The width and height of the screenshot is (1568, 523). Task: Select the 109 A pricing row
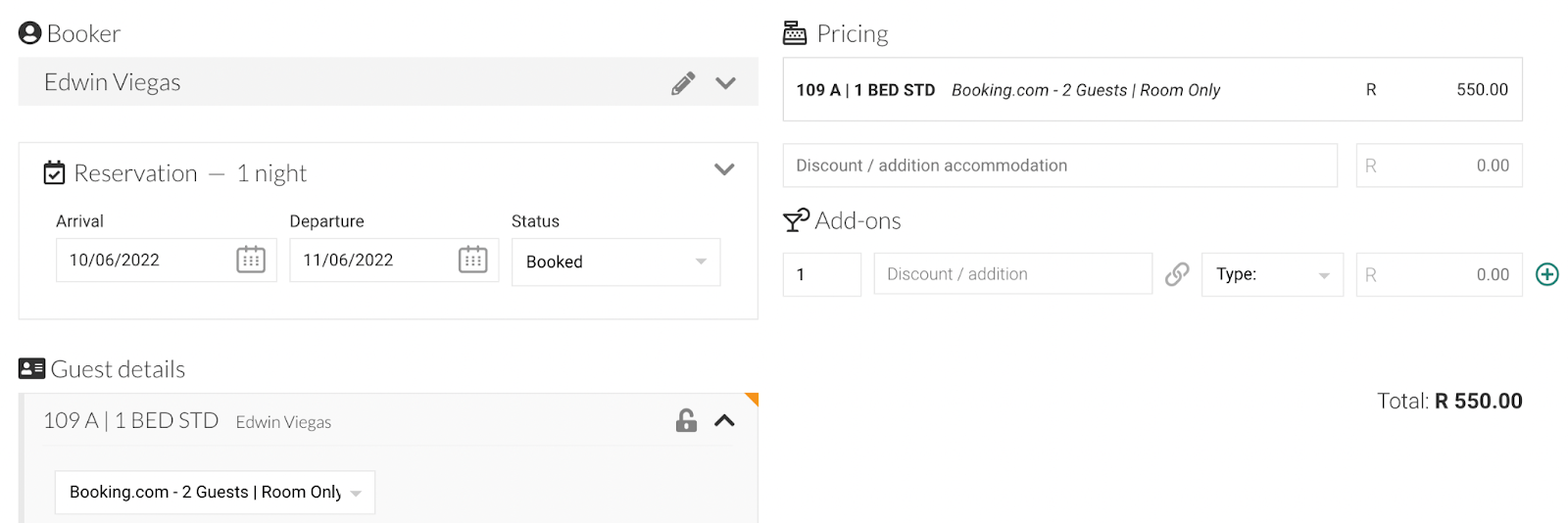[x=1151, y=90]
